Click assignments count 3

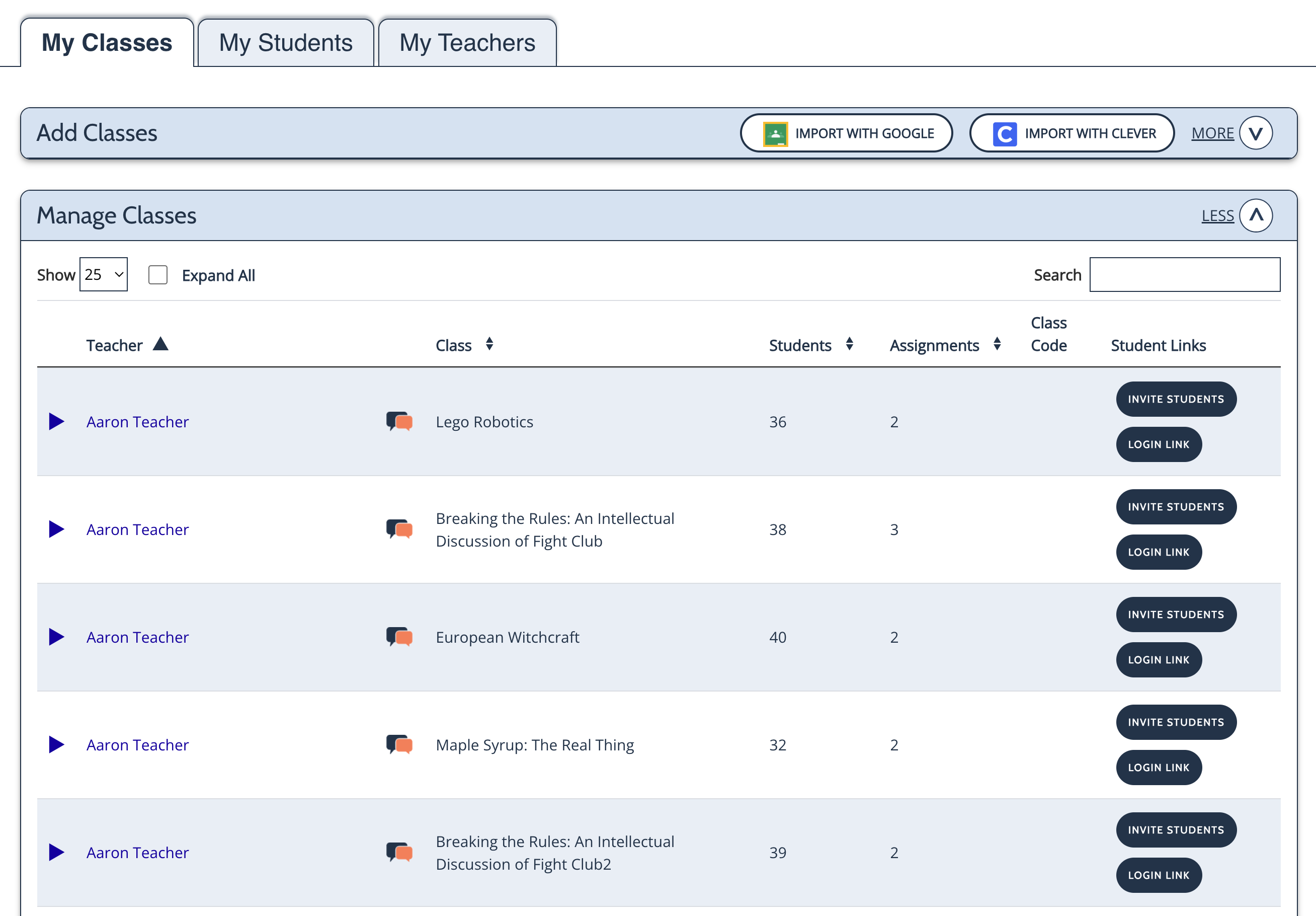tap(894, 529)
